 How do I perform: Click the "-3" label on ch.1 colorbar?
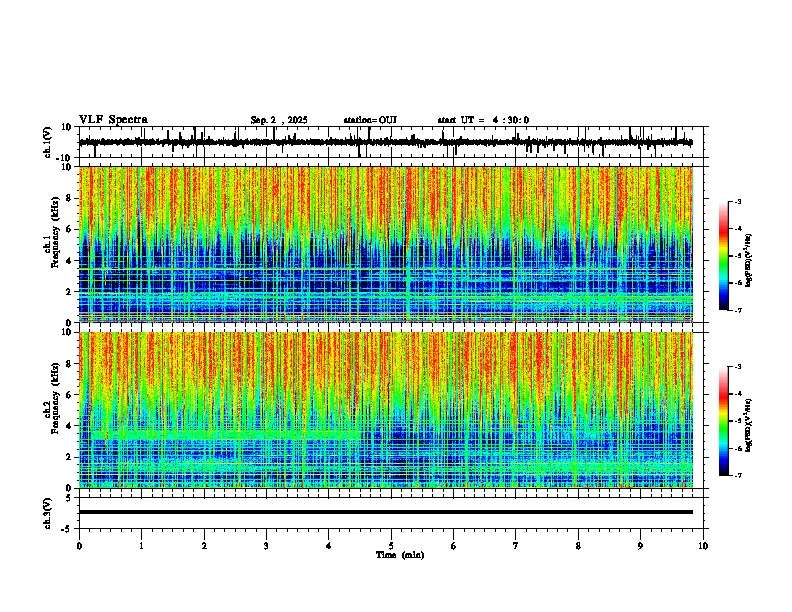(737, 202)
